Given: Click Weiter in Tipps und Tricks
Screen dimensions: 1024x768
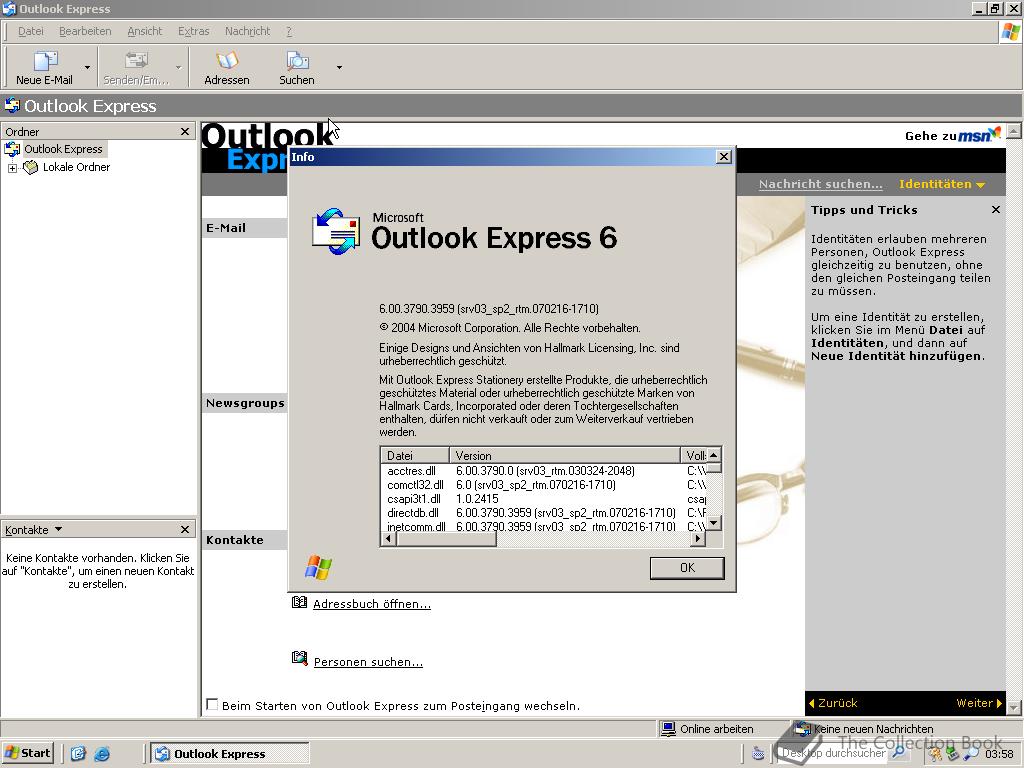Looking at the screenshot, I should tap(978, 703).
